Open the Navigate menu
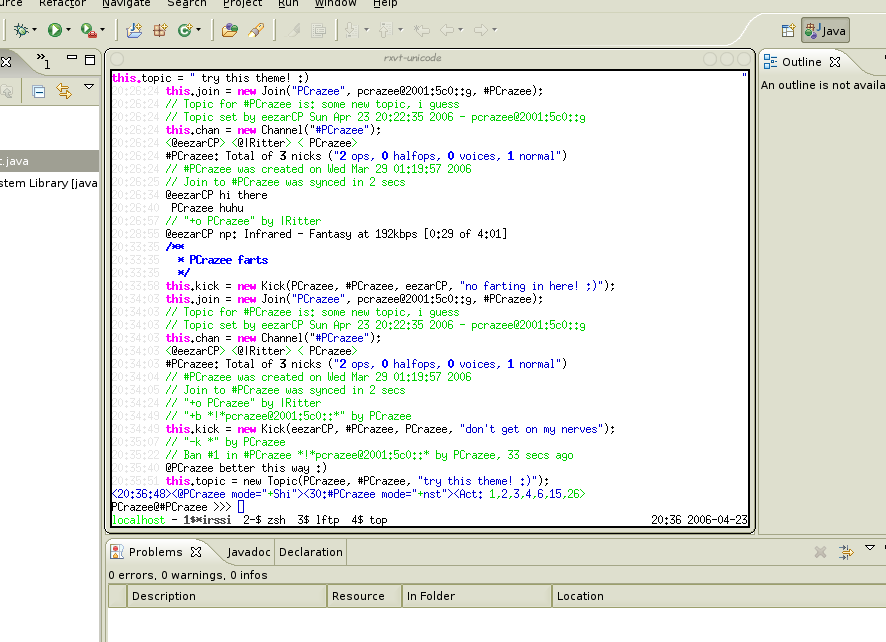886x642 pixels. point(126,4)
